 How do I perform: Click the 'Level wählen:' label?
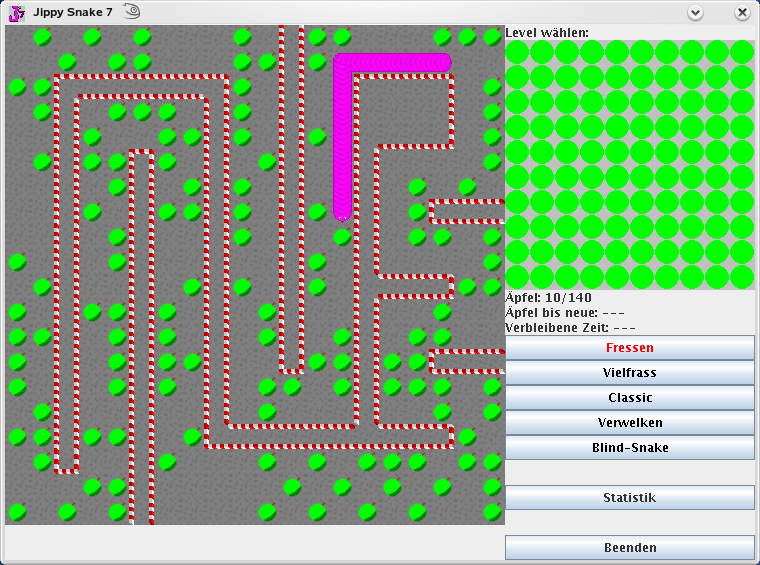point(547,33)
